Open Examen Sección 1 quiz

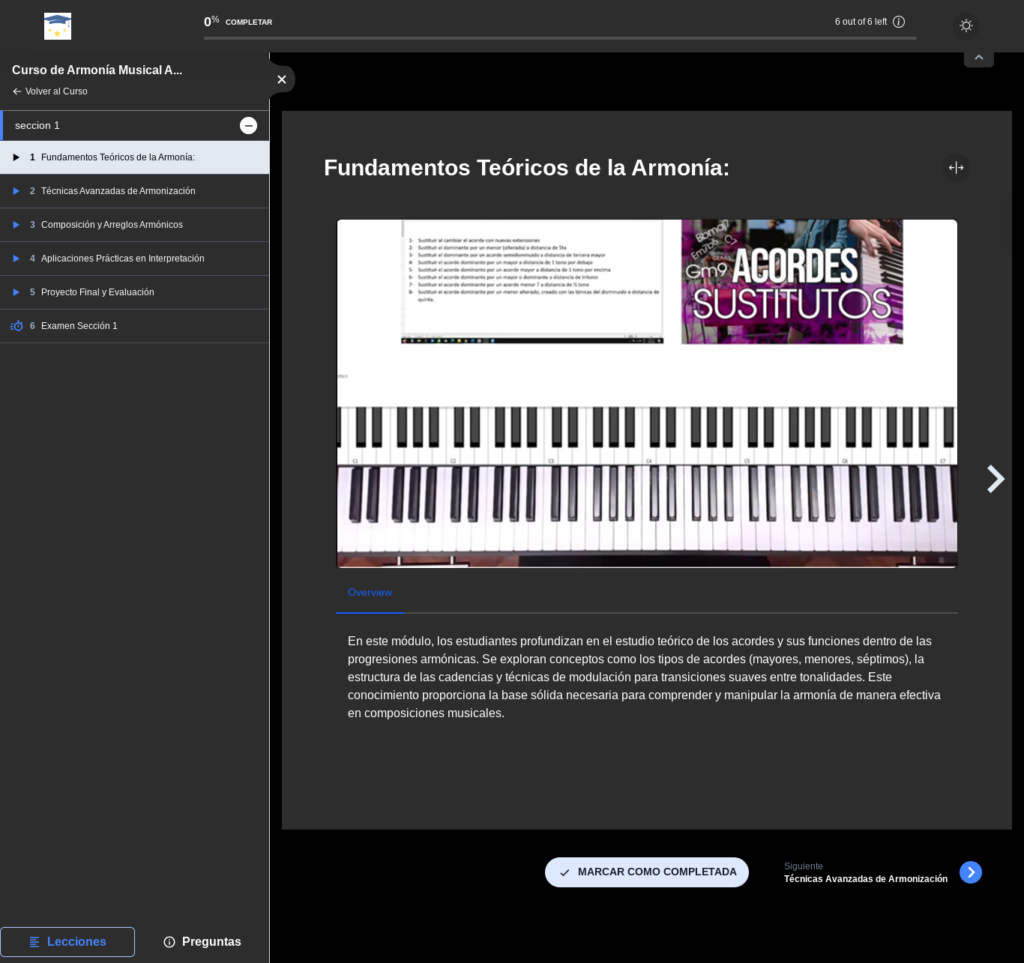tap(135, 326)
